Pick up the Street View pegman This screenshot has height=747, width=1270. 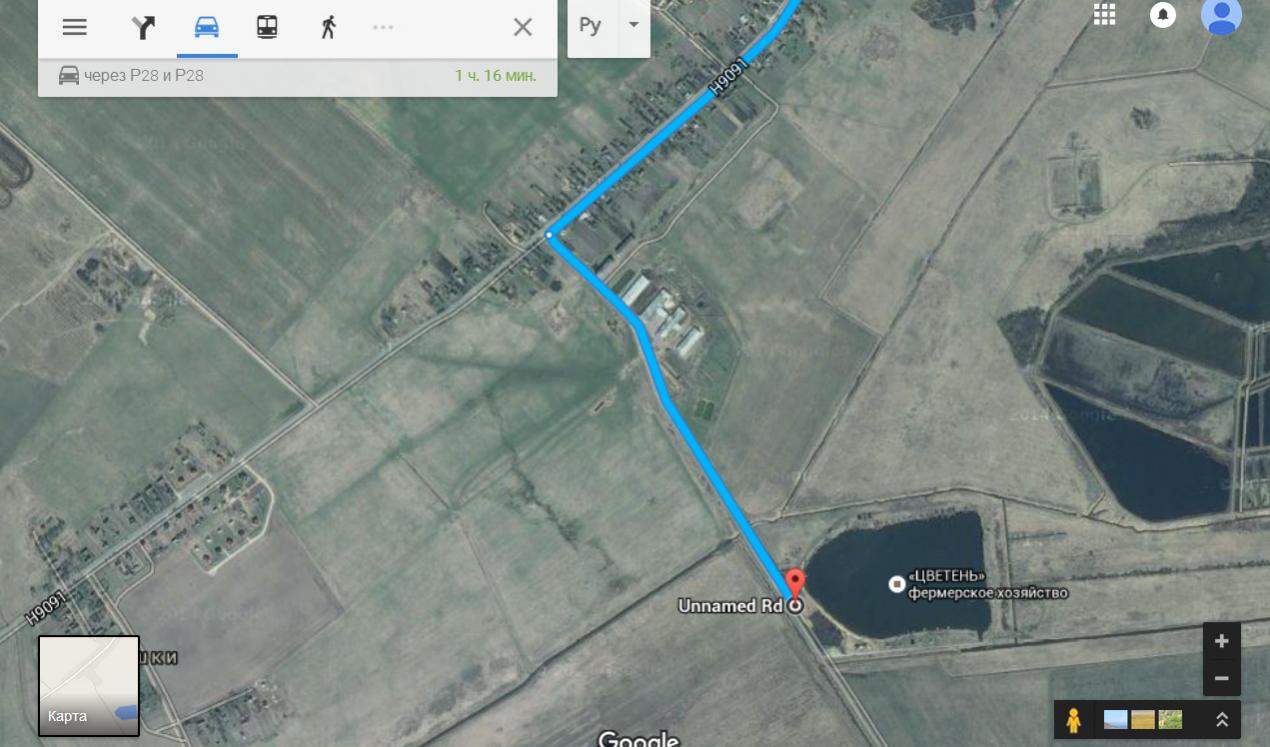pyautogui.click(x=1074, y=720)
